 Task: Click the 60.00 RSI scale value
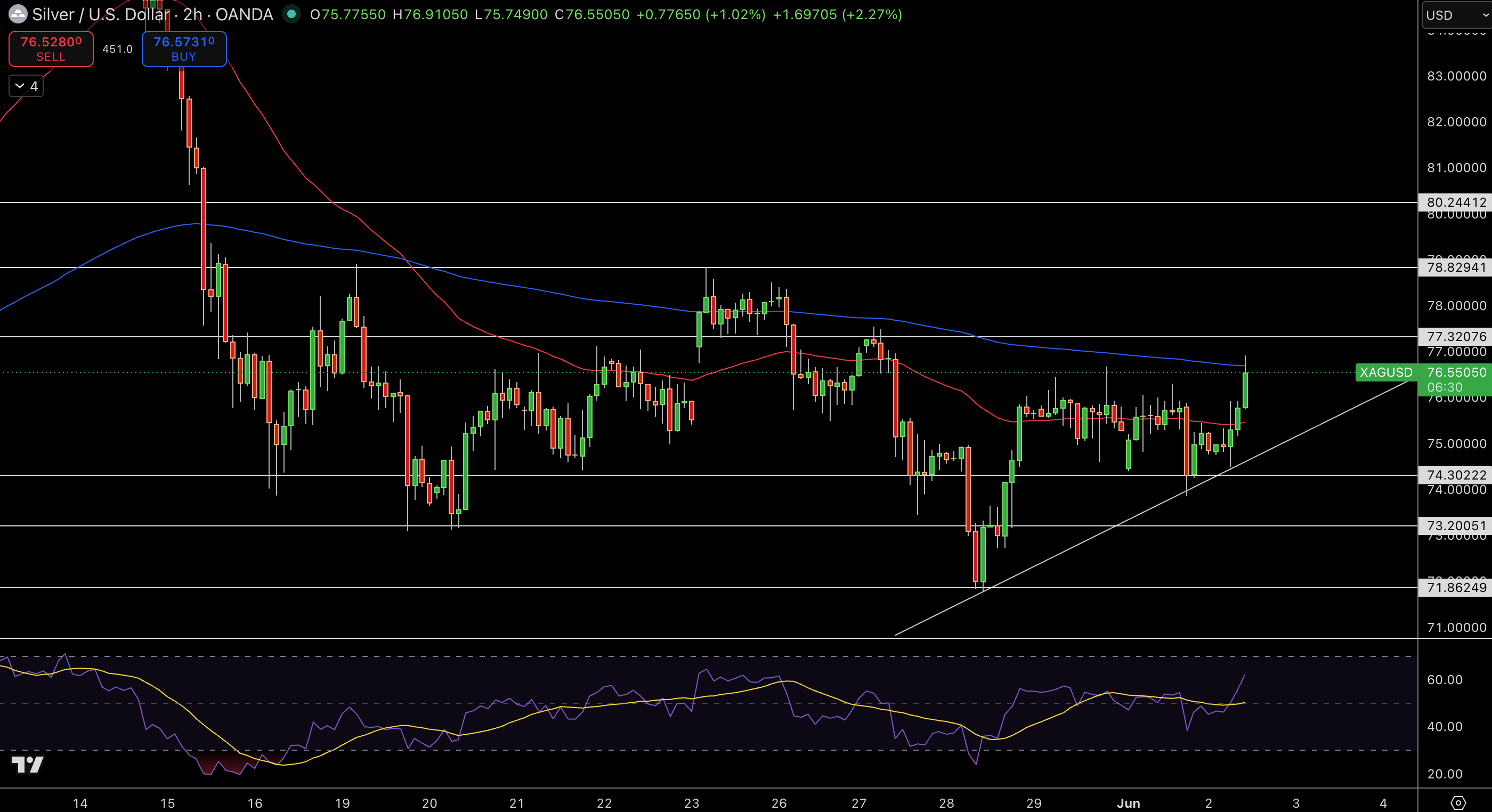[x=1445, y=679]
